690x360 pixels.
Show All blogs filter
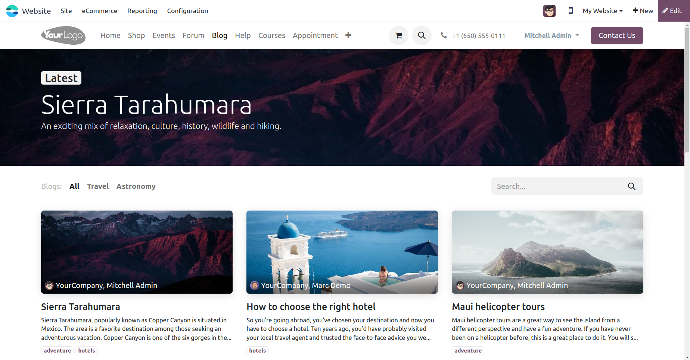pos(74,186)
